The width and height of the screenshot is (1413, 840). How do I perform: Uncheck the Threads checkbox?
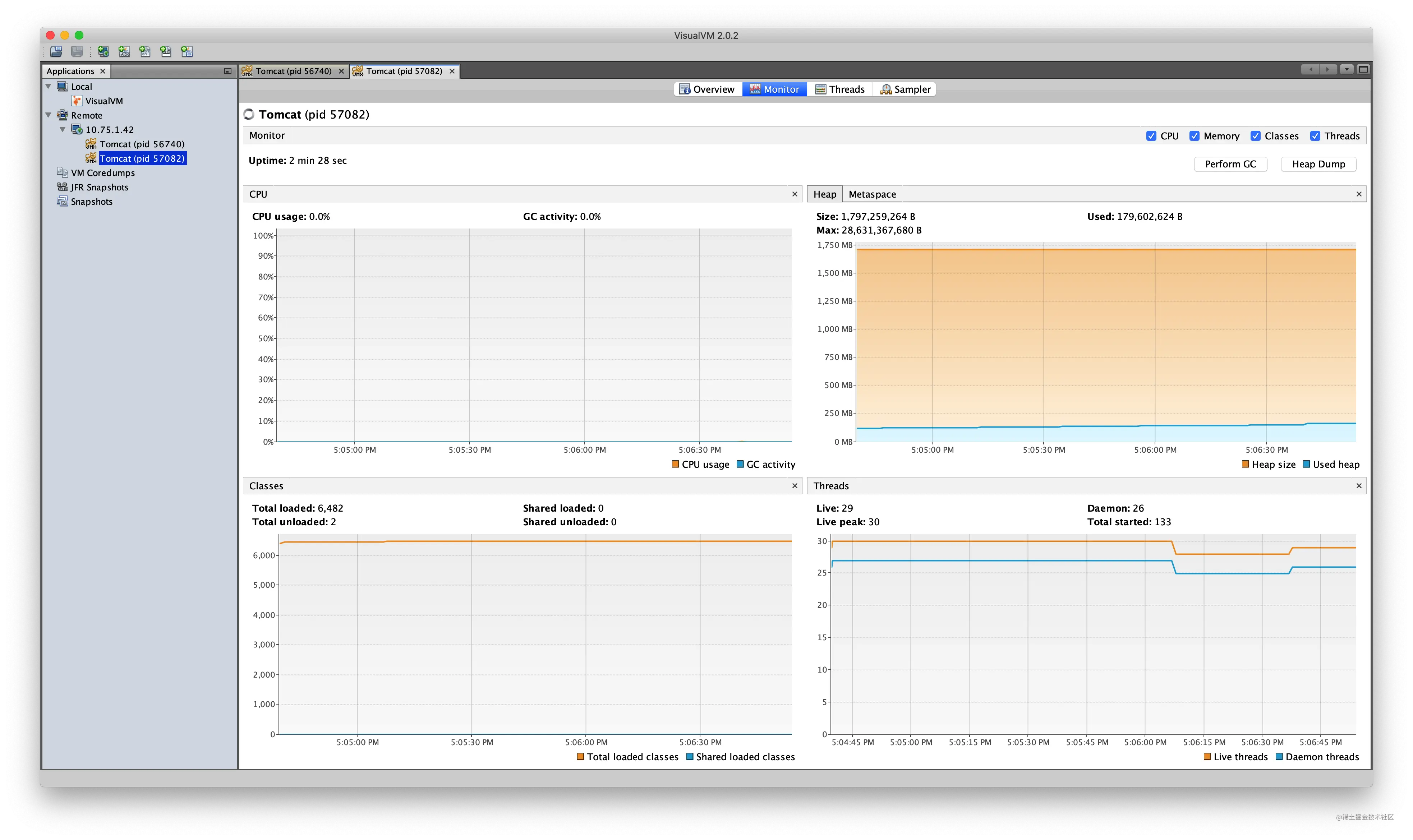1315,136
